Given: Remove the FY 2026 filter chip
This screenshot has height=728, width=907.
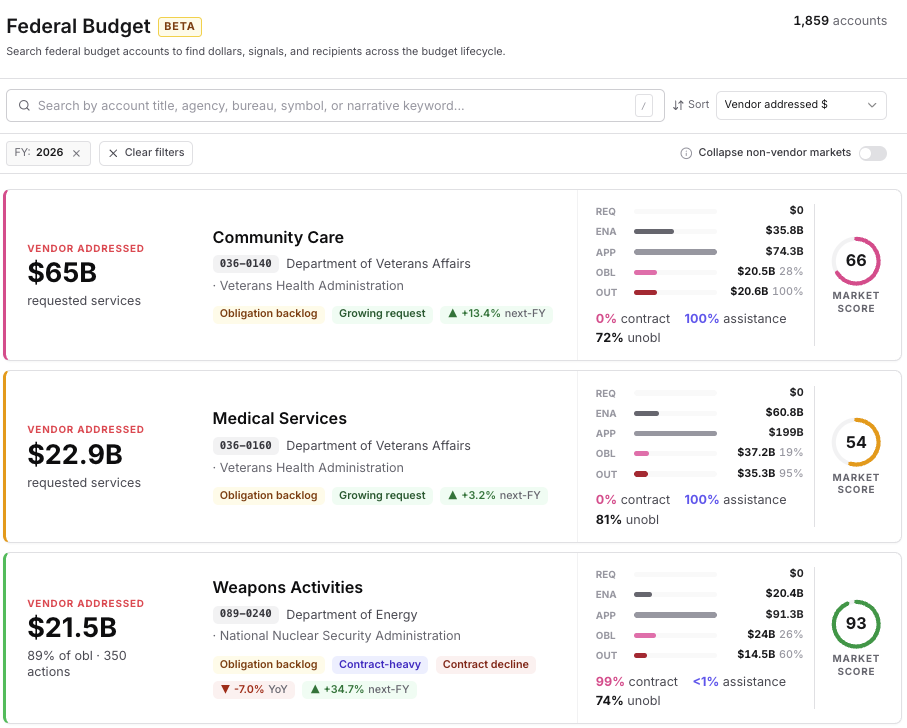Looking at the screenshot, I should pyautogui.click(x=76, y=153).
